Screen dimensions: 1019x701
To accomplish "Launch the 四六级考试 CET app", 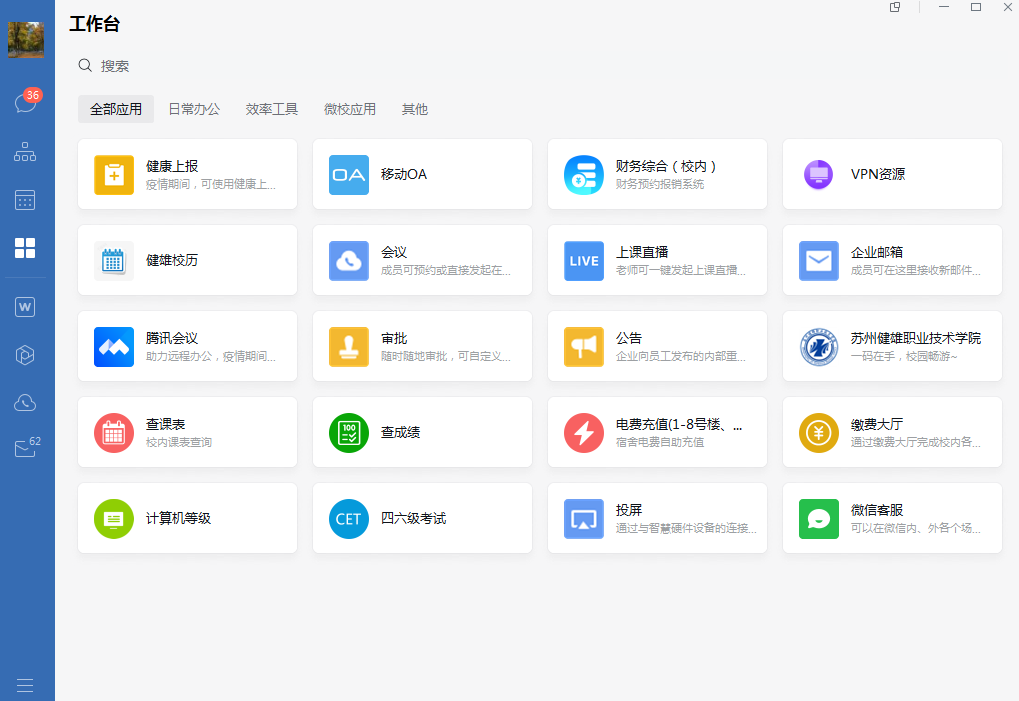I will click(422, 518).
